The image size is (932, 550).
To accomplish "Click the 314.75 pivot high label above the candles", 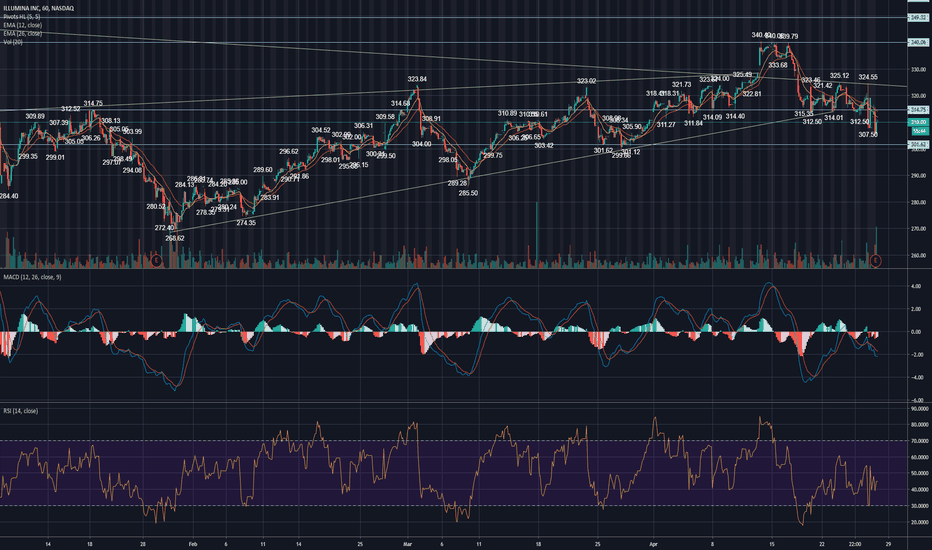I will 93,103.
